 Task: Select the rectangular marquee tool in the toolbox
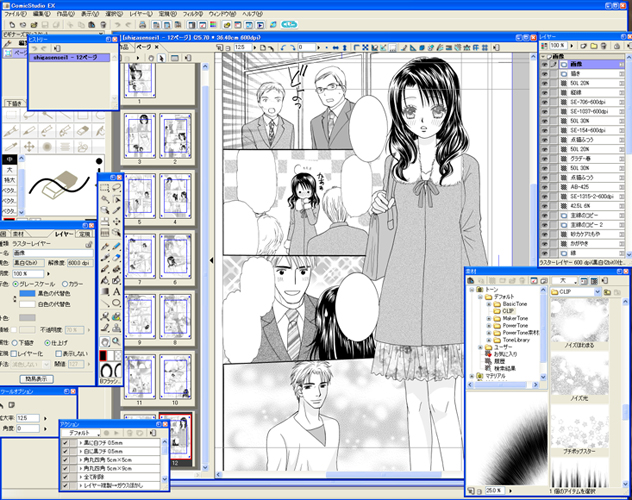click(x=105, y=188)
